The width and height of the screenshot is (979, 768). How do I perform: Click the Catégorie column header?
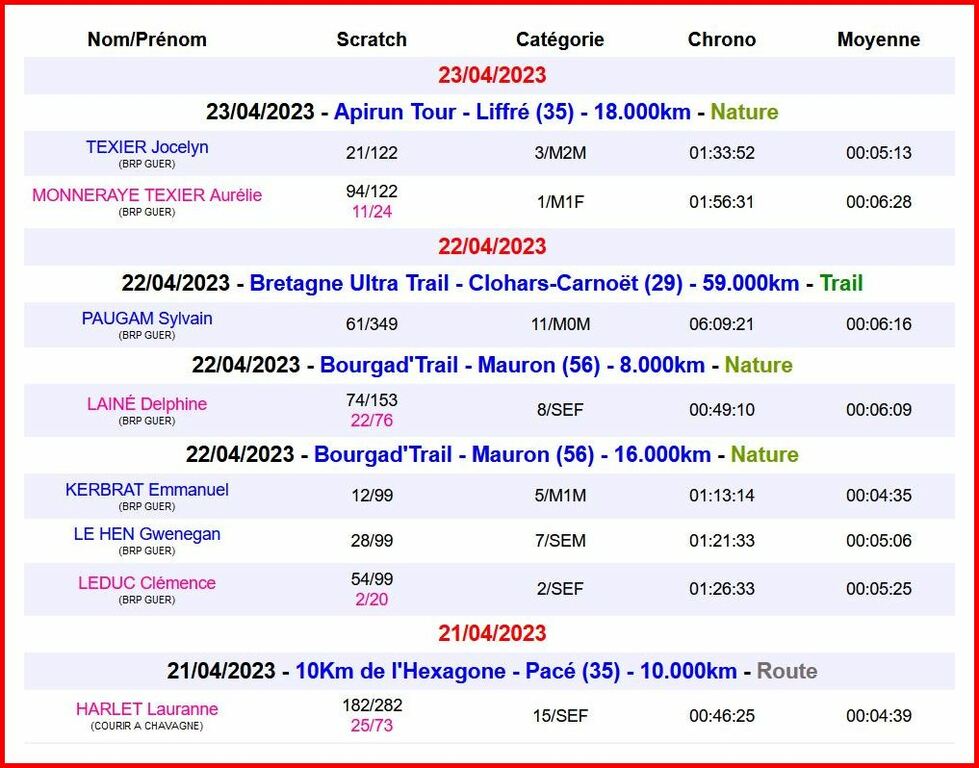click(560, 40)
